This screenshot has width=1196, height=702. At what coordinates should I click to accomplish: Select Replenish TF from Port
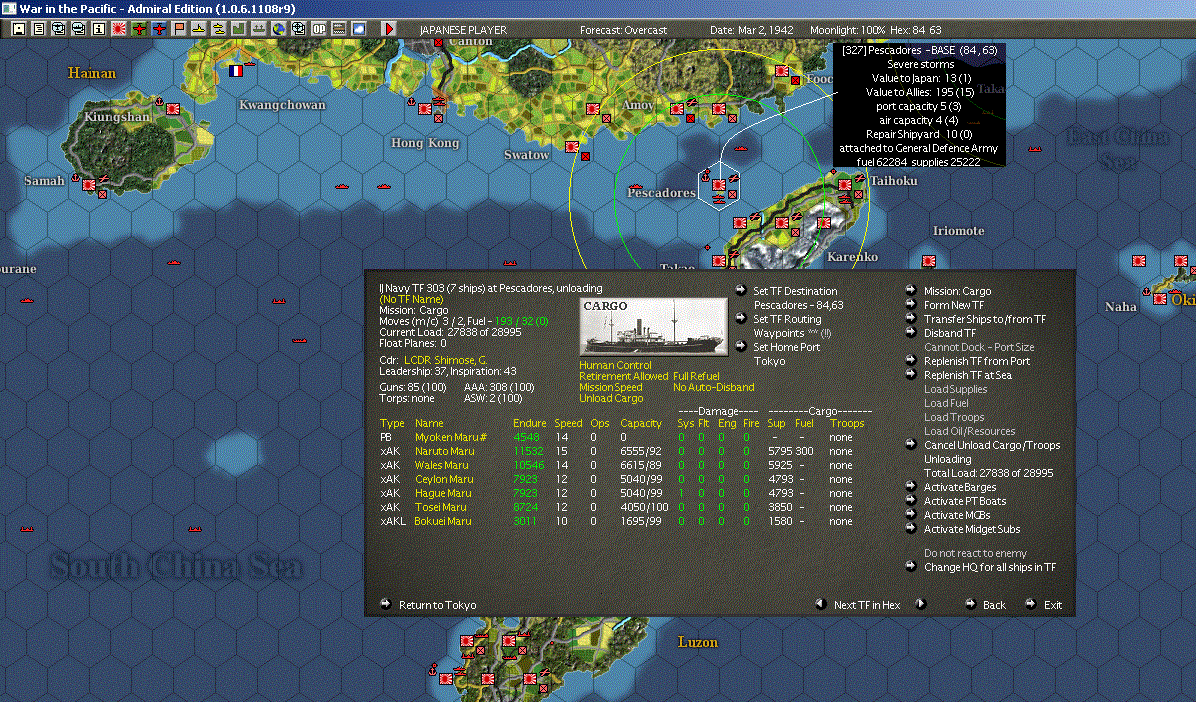(x=976, y=361)
